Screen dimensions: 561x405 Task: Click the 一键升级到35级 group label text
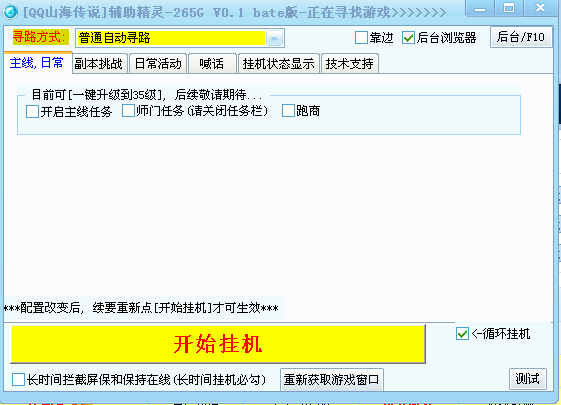tap(147, 95)
